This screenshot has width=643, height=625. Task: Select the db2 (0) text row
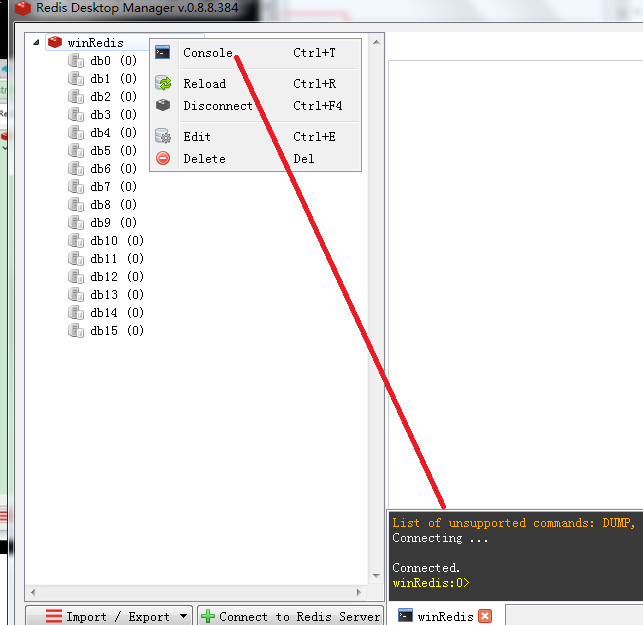114,97
